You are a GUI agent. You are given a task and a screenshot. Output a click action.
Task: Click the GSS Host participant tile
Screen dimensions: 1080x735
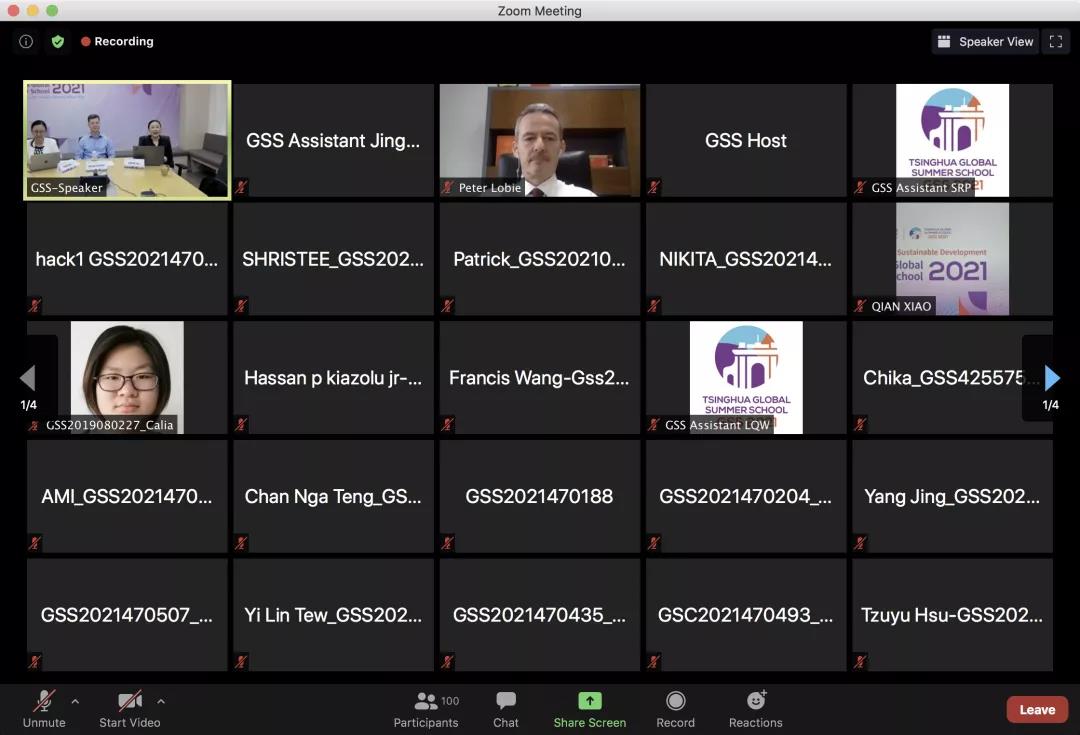[746, 140]
